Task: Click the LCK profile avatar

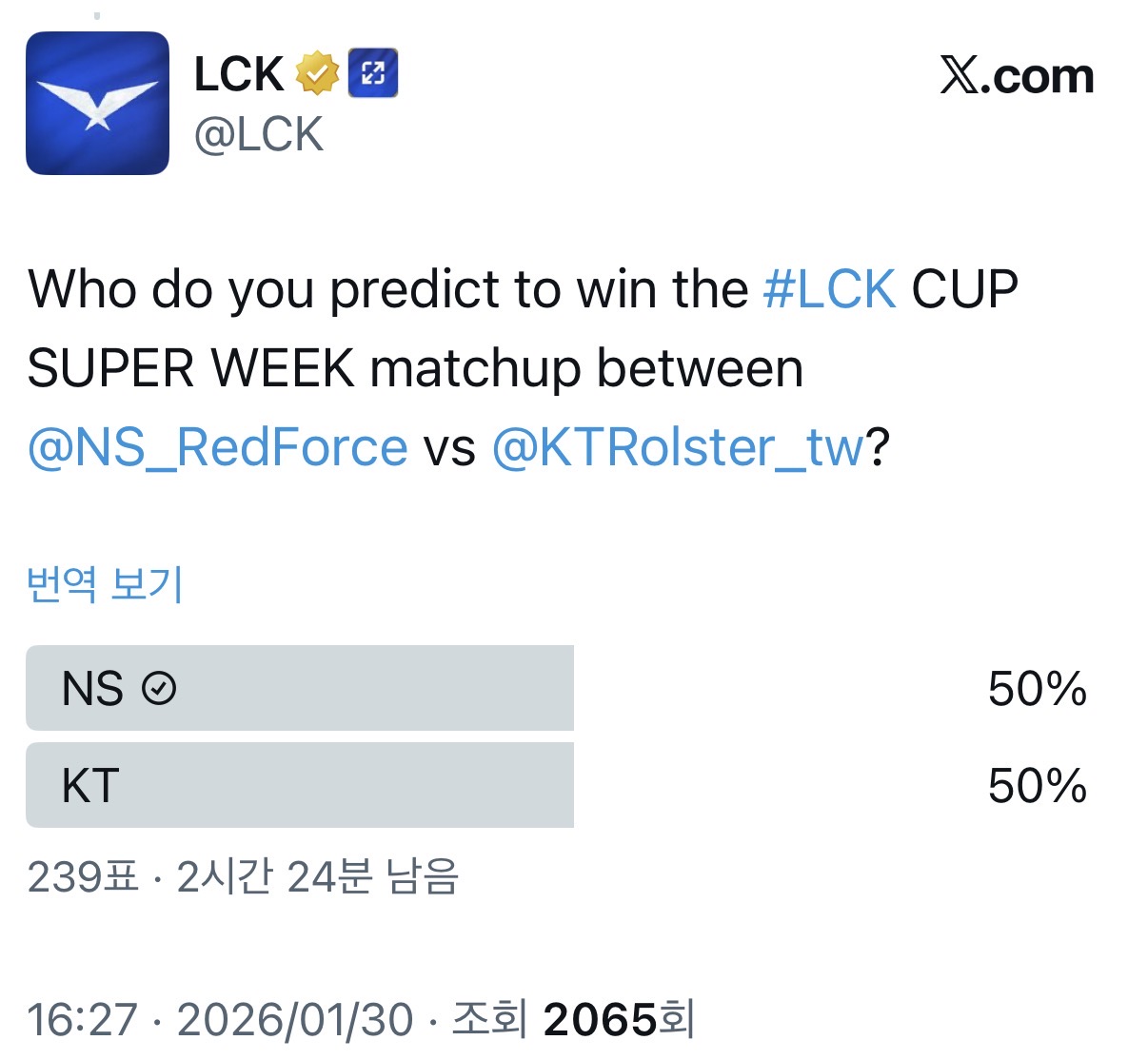Action: click(x=97, y=103)
